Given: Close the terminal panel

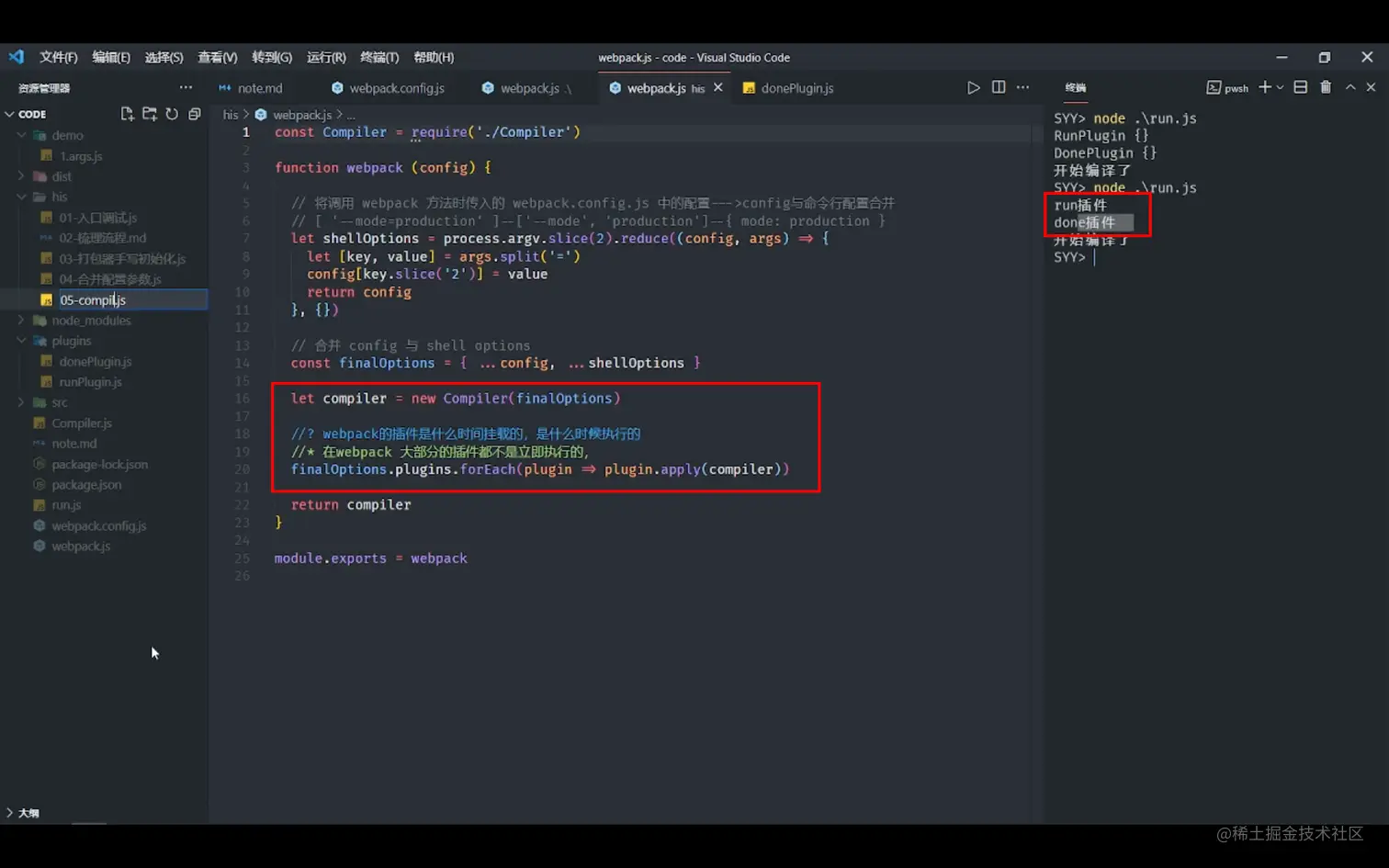Looking at the screenshot, I should [x=1371, y=87].
